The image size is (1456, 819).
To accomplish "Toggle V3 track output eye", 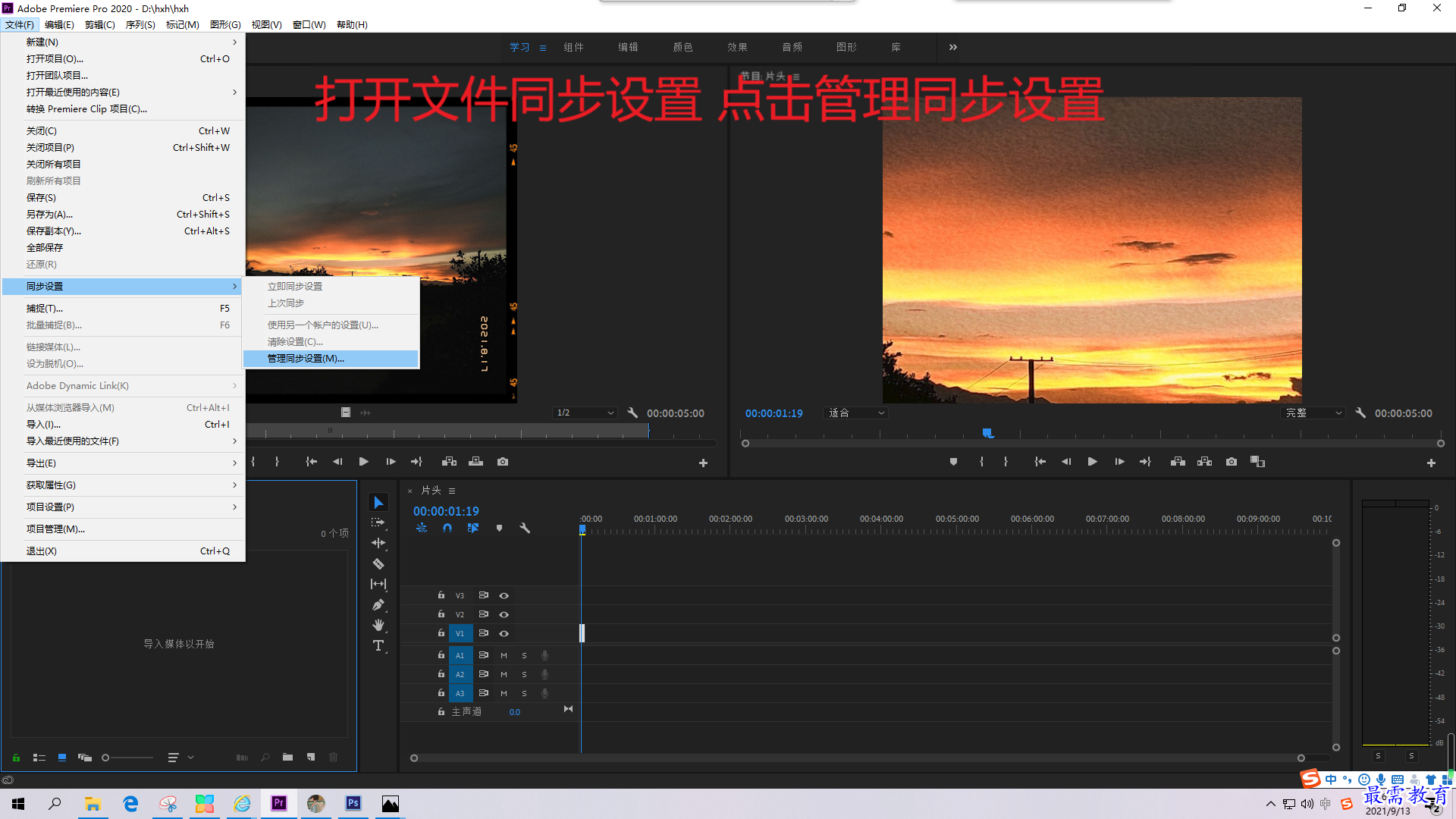I will pyautogui.click(x=504, y=596).
